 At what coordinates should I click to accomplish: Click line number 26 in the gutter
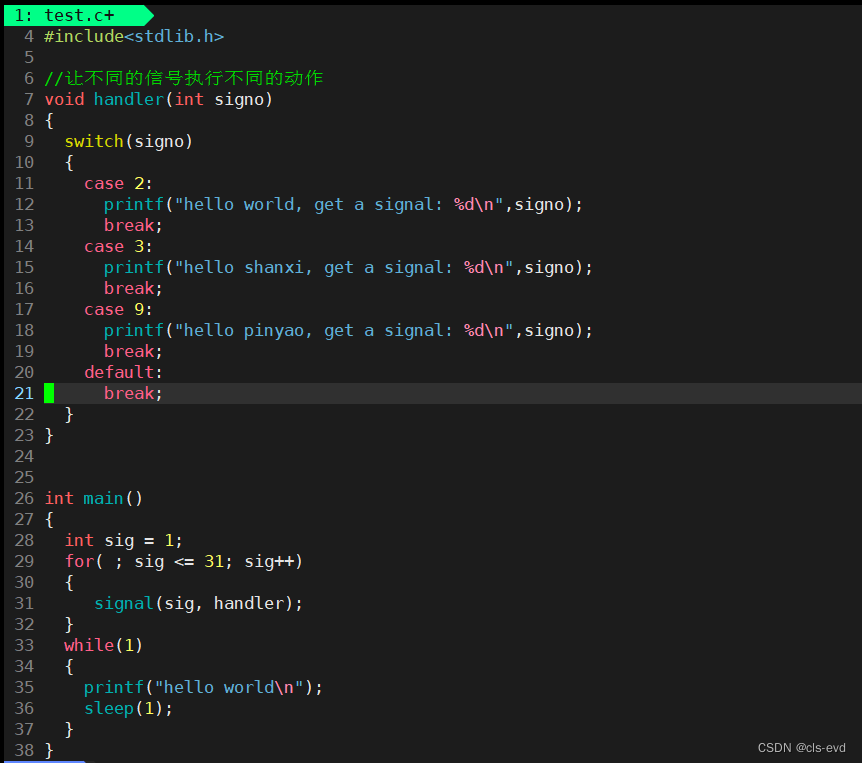[24, 499]
